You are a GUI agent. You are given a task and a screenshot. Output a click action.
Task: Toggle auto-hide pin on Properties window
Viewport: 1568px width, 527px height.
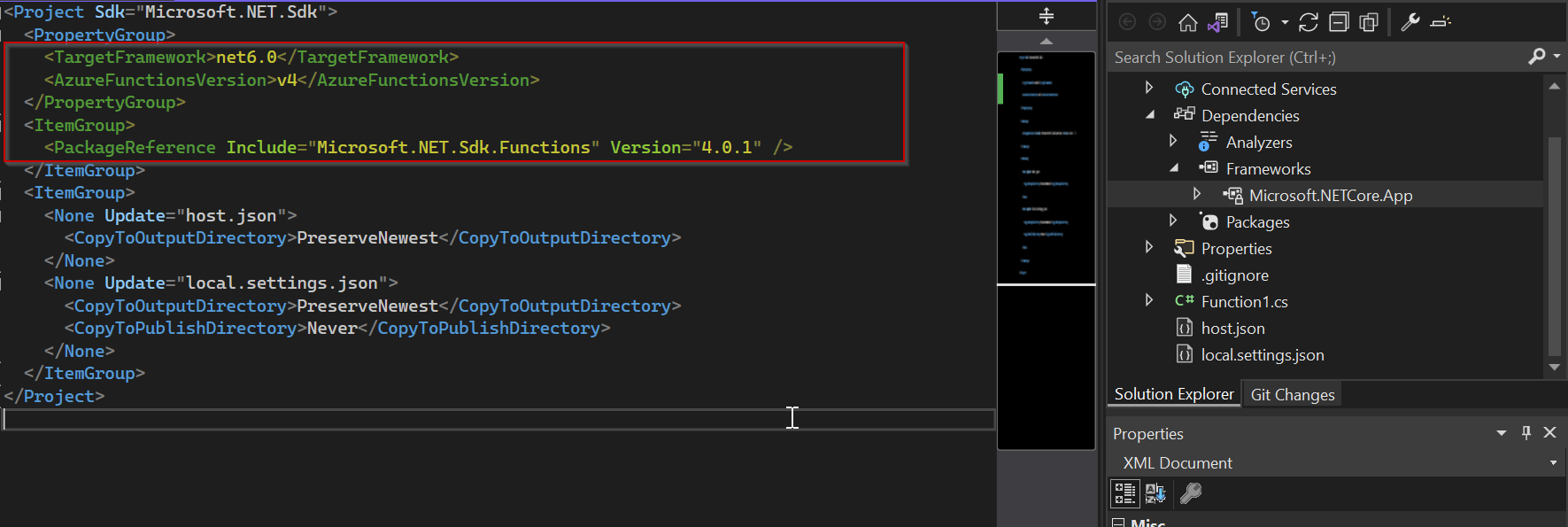(x=1526, y=432)
